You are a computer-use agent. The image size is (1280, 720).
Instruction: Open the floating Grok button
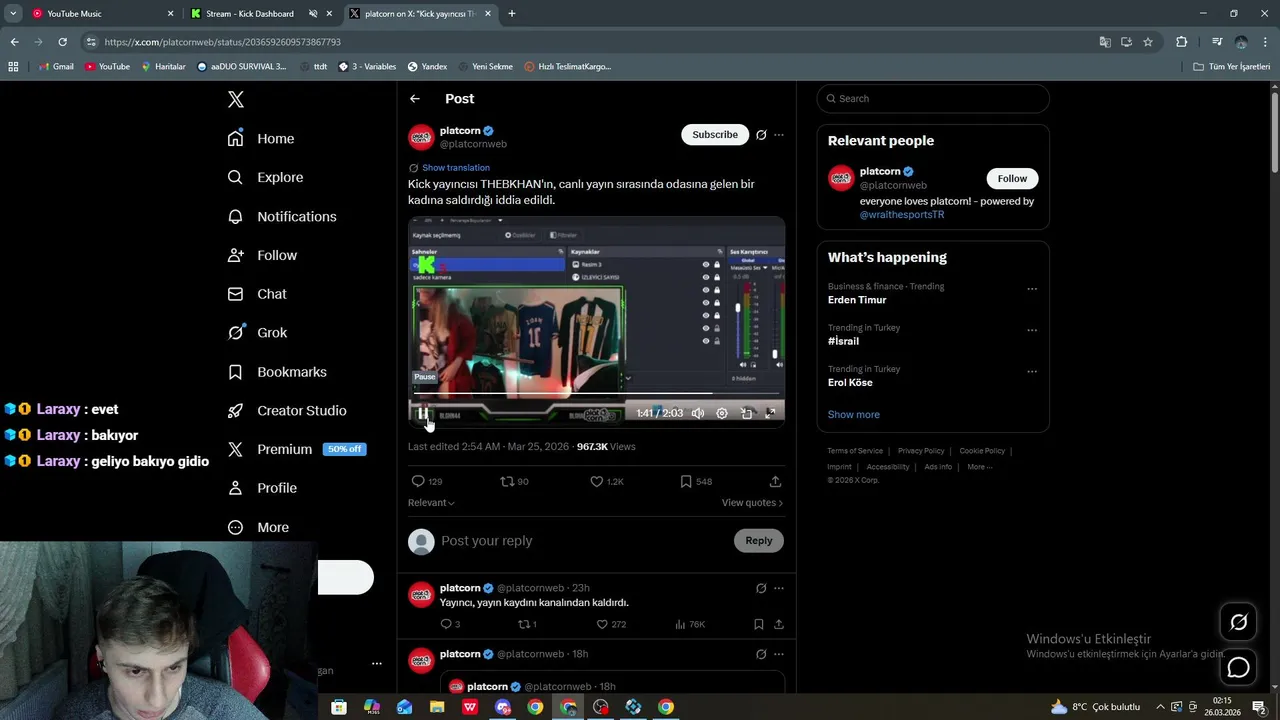click(1238, 623)
